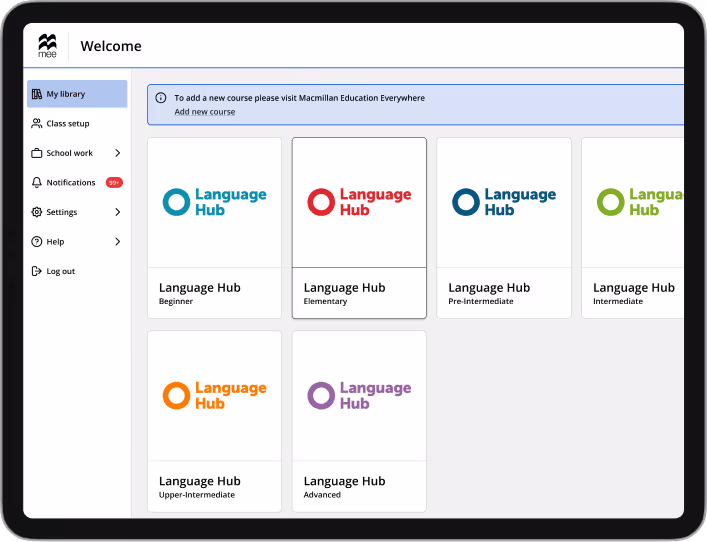The height and width of the screenshot is (542, 707).
Task: Click the info icon in banner
Action: coord(161,98)
